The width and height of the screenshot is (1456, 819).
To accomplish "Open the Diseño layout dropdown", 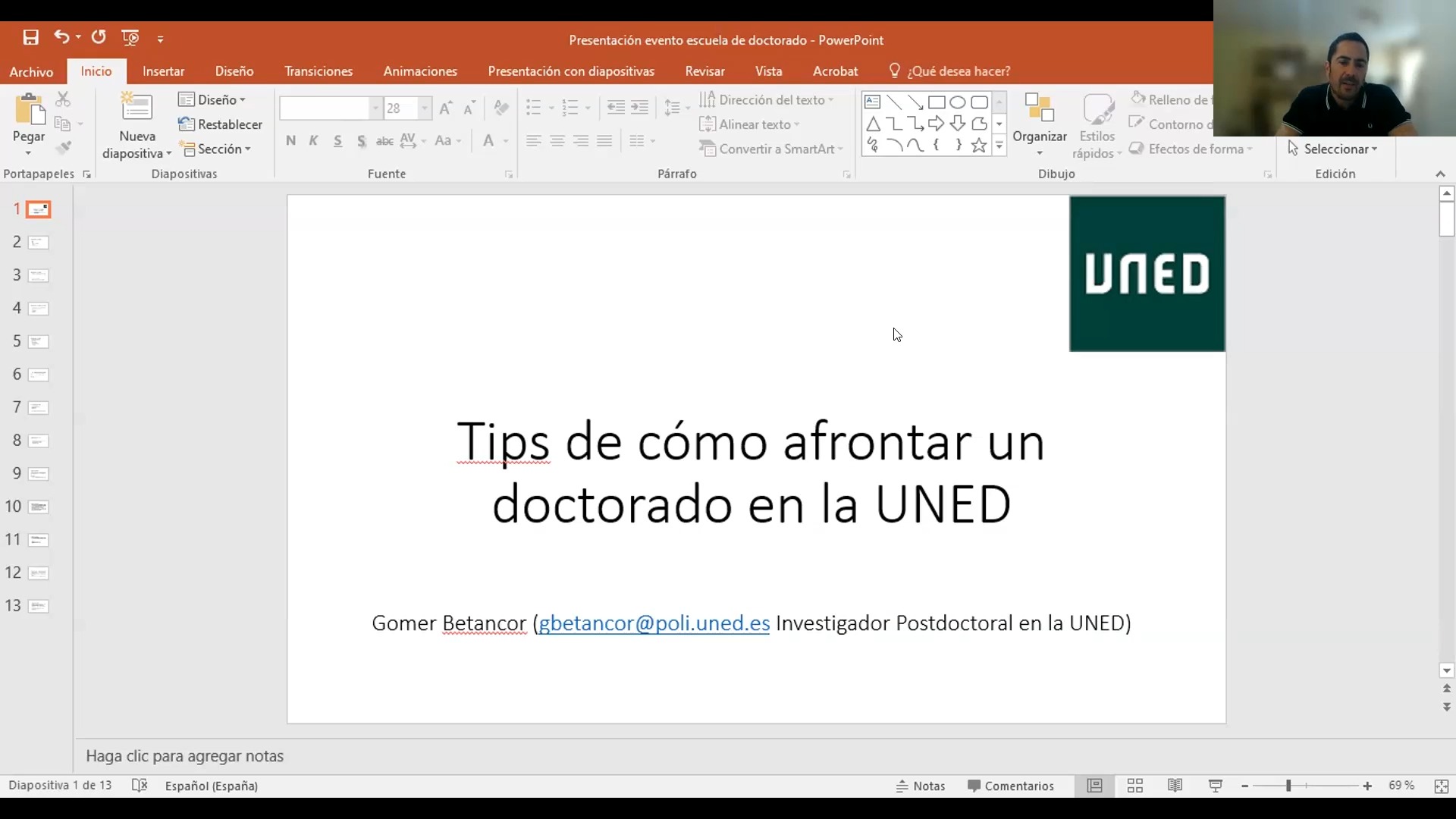I will (212, 99).
